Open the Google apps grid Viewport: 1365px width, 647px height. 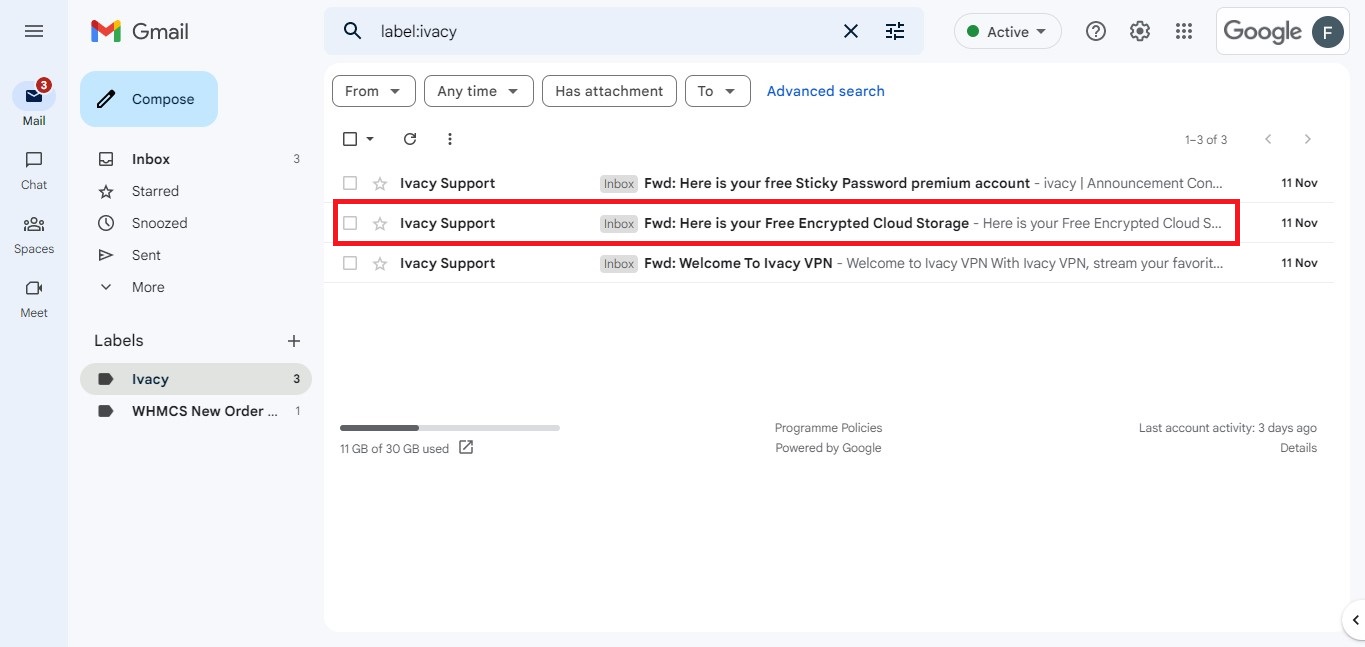click(1184, 31)
